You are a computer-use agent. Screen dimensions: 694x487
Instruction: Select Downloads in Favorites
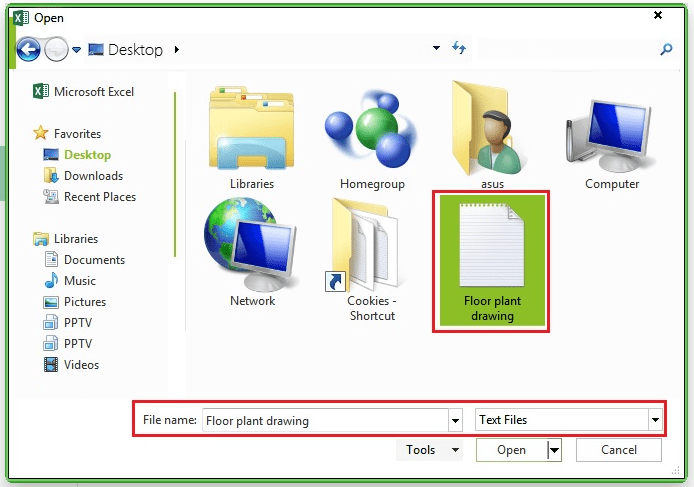click(x=93, y=176)
